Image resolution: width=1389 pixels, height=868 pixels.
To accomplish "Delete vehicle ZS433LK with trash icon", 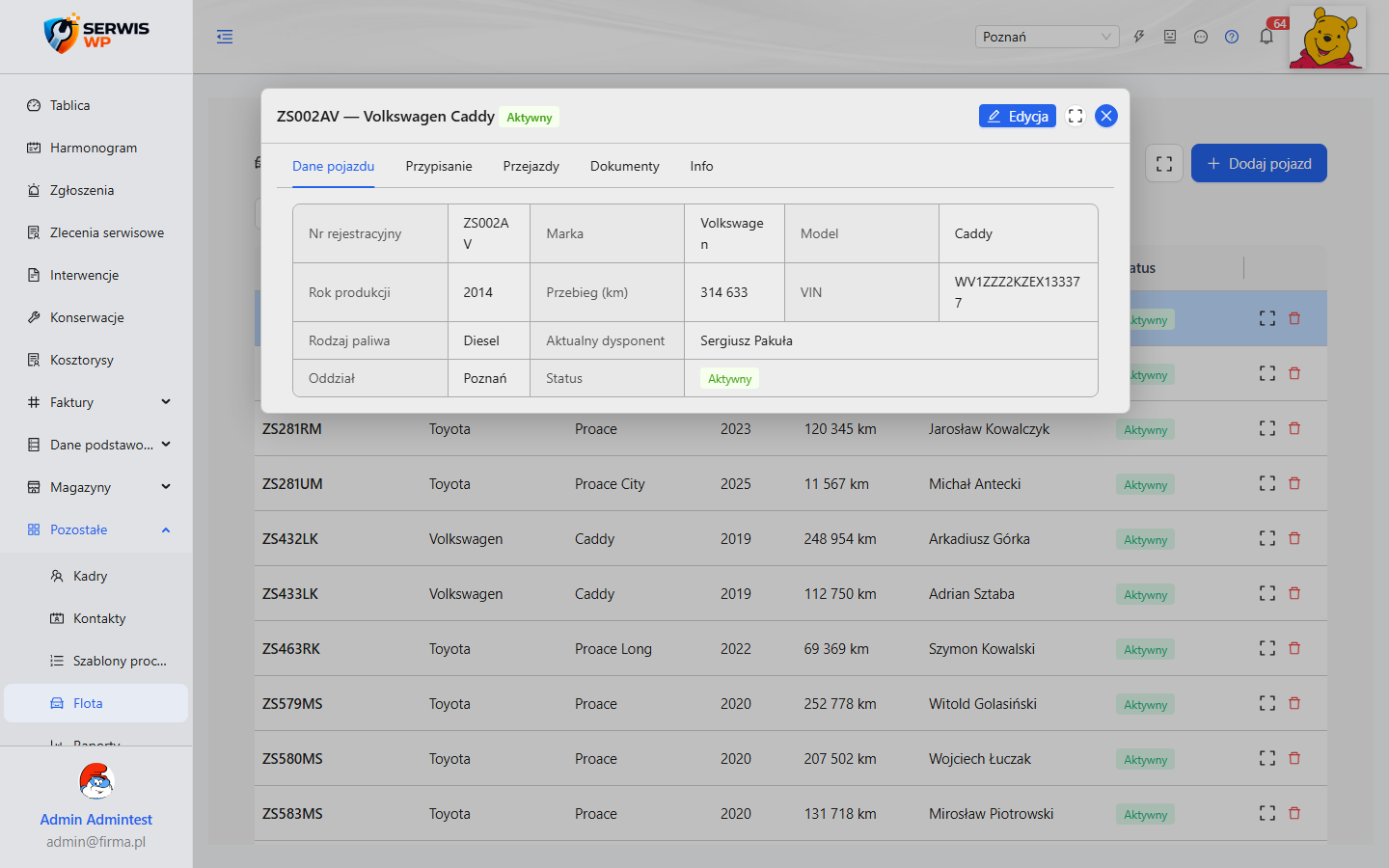I will click(x=1294, y=593).
